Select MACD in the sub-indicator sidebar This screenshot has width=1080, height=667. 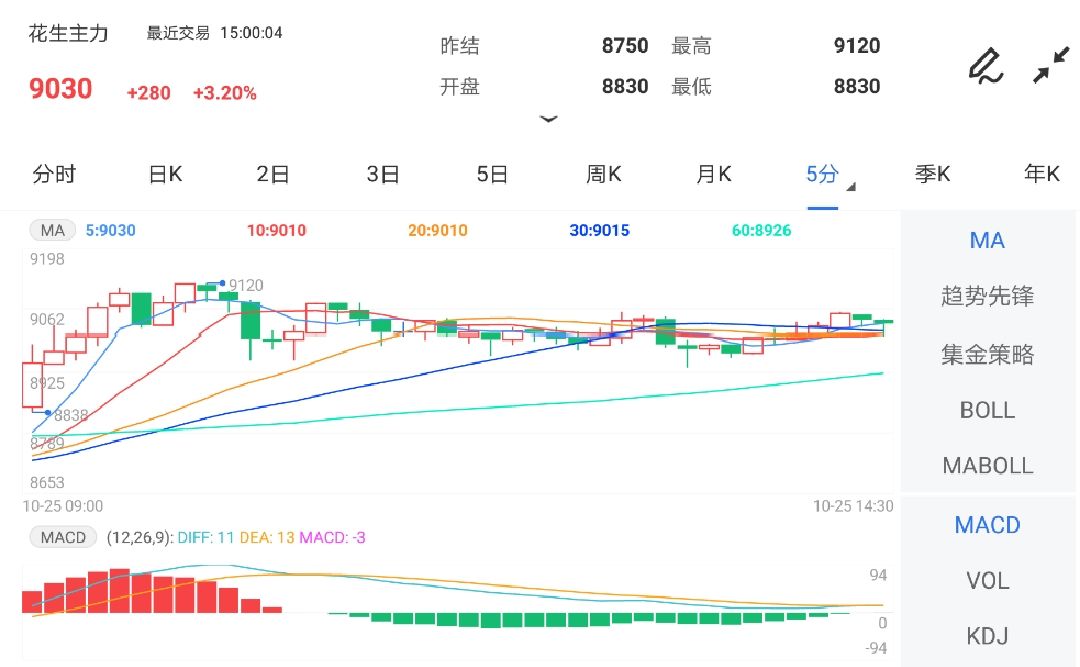click(987, 525)
